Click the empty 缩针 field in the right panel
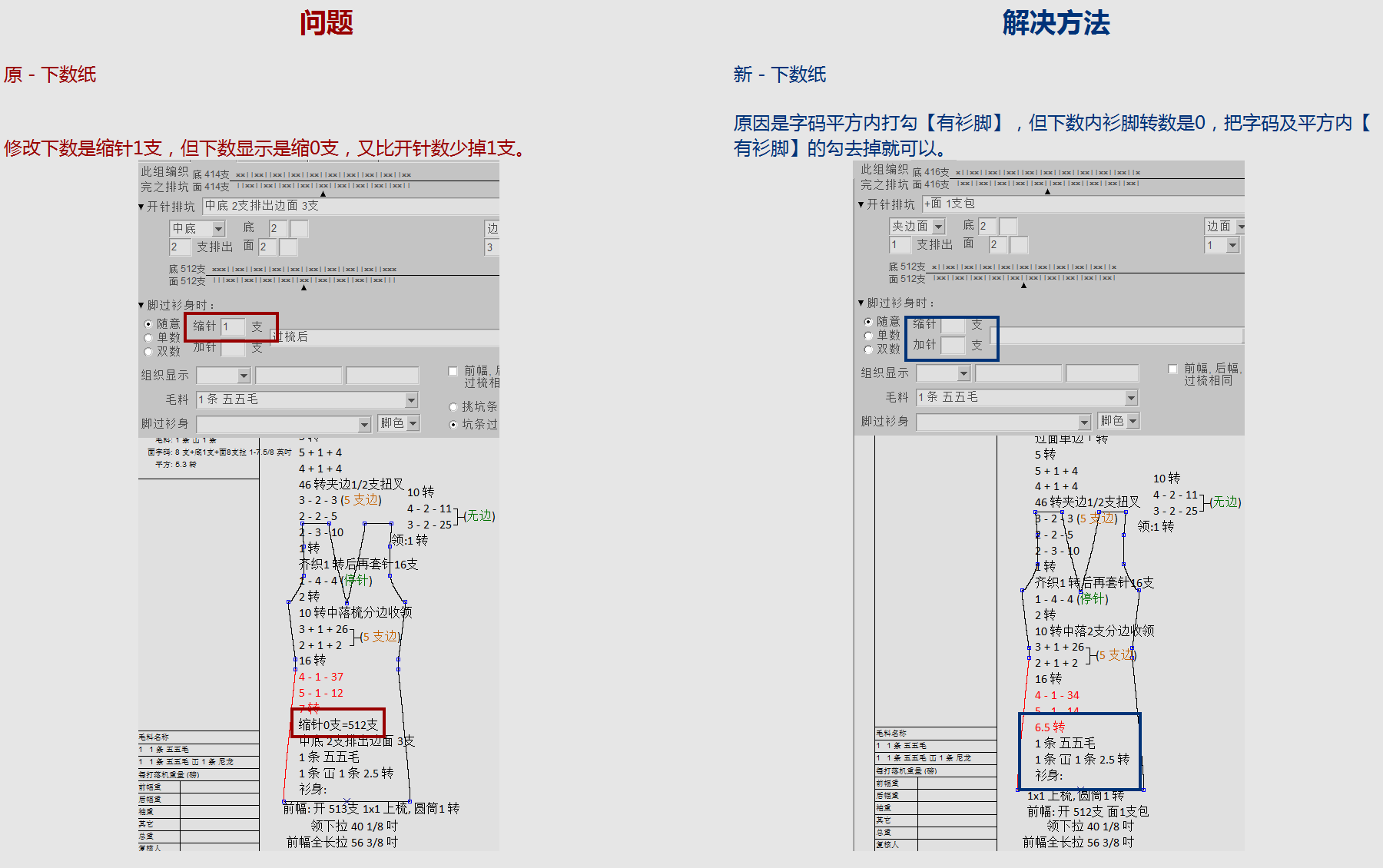This screenshot has height=868, width=1383. coord(953,325)
